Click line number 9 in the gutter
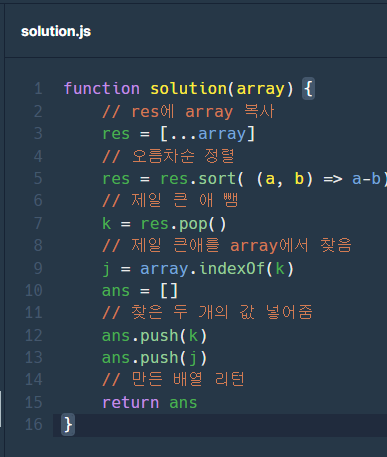This screenshot has width=387, height=457. tap(38, 268)
